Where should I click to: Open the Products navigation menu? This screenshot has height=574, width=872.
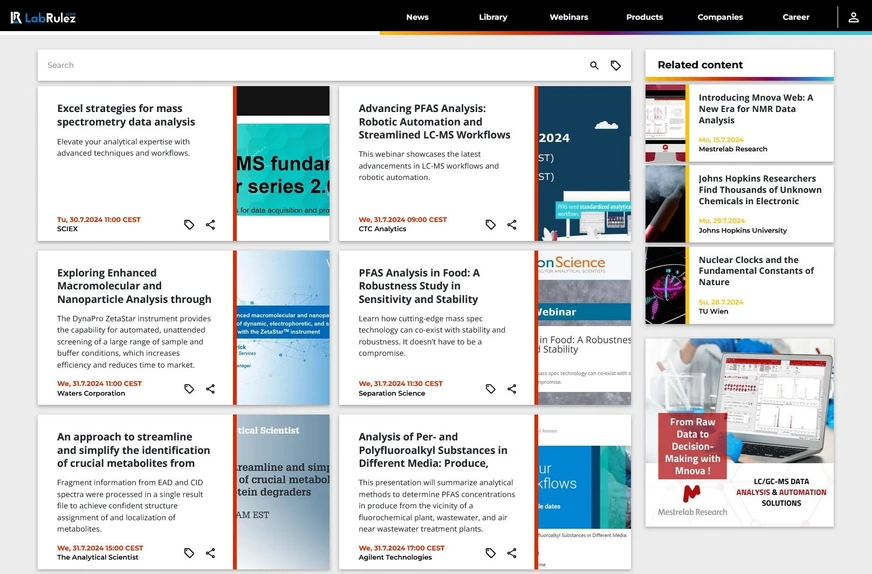click(644, 17)
